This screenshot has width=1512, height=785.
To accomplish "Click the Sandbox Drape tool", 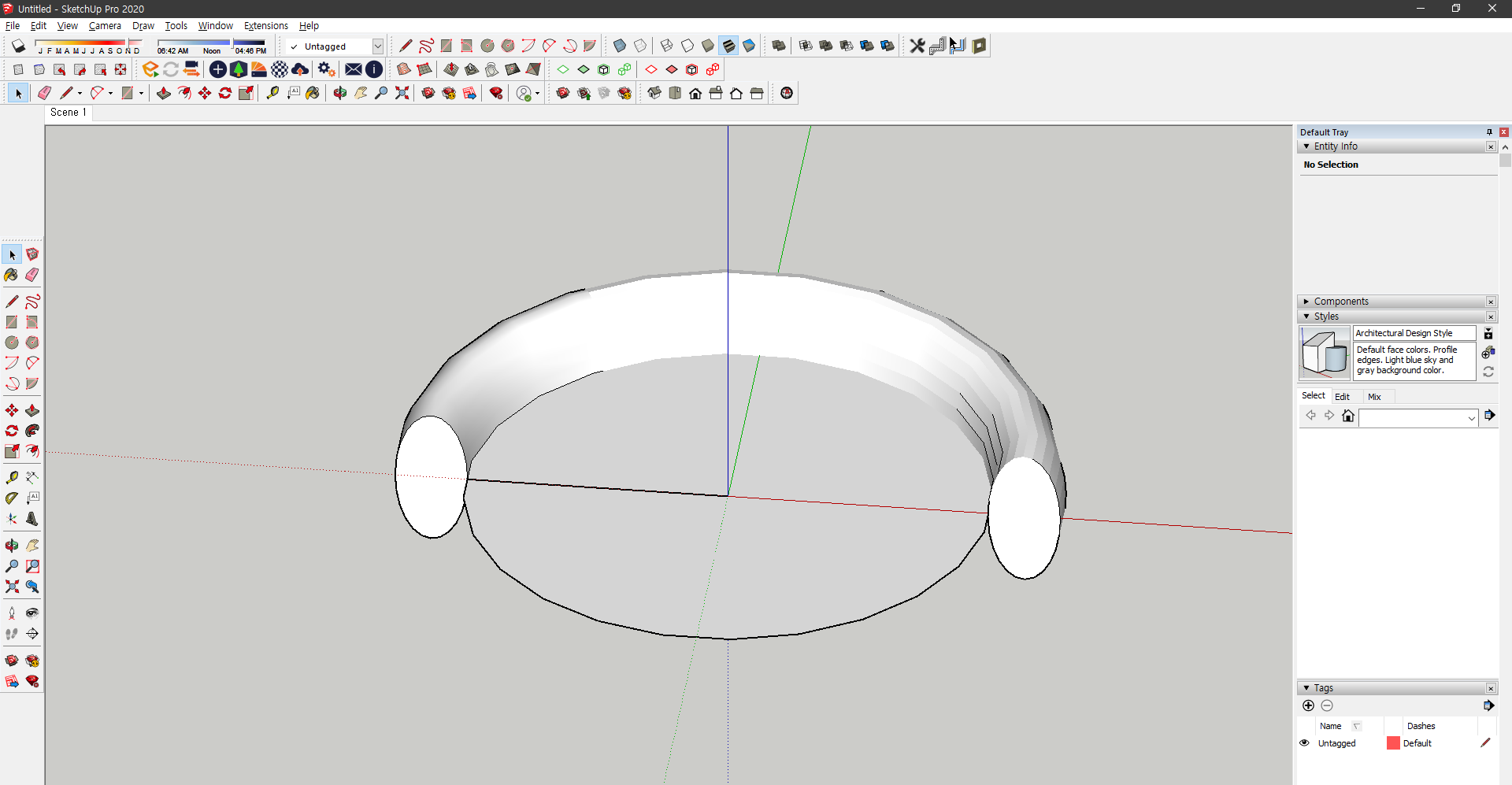I will point(492,69).
